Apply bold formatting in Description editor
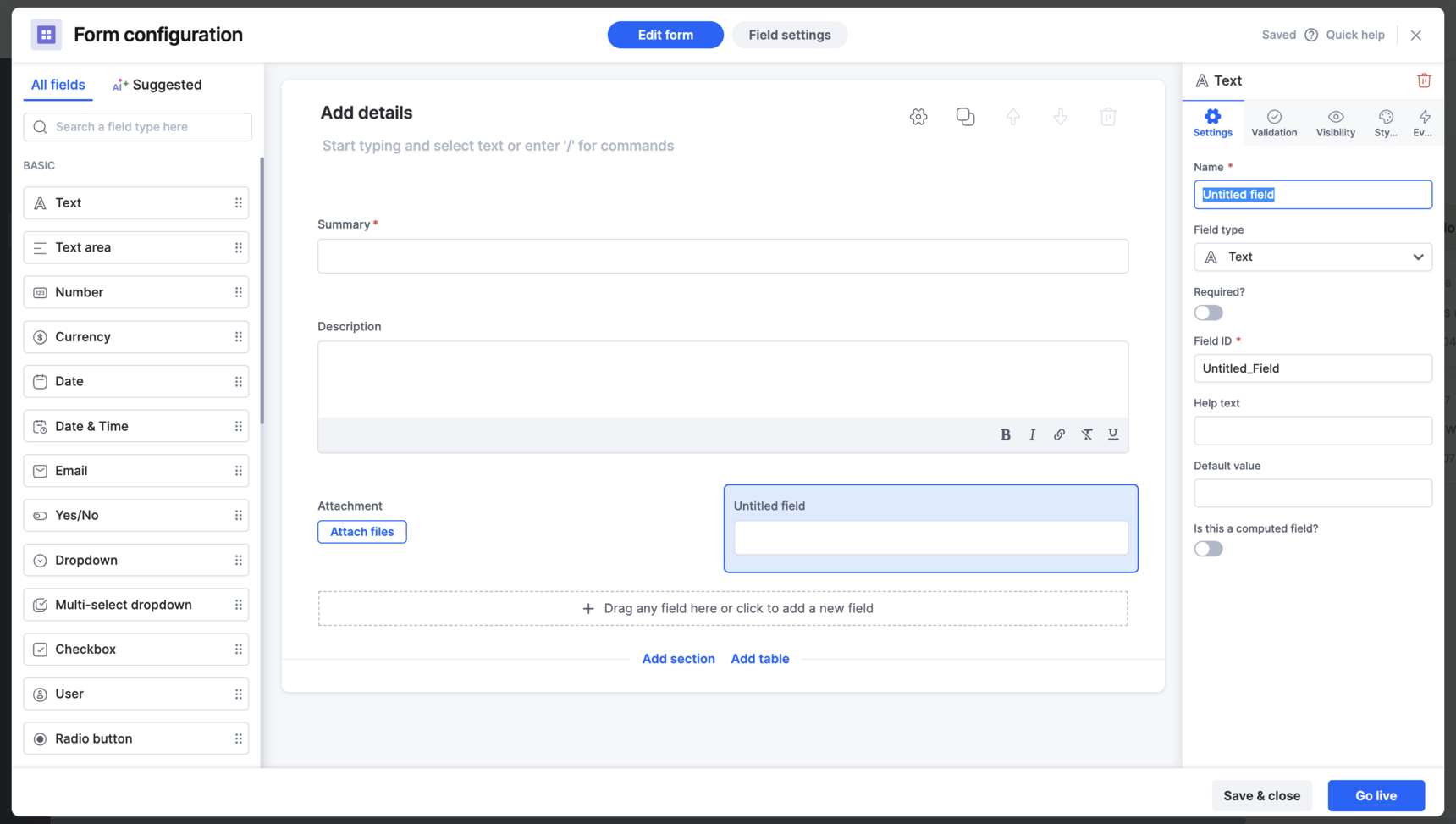The width and height of the screenshot is (1456, 824). [1005, 434]
